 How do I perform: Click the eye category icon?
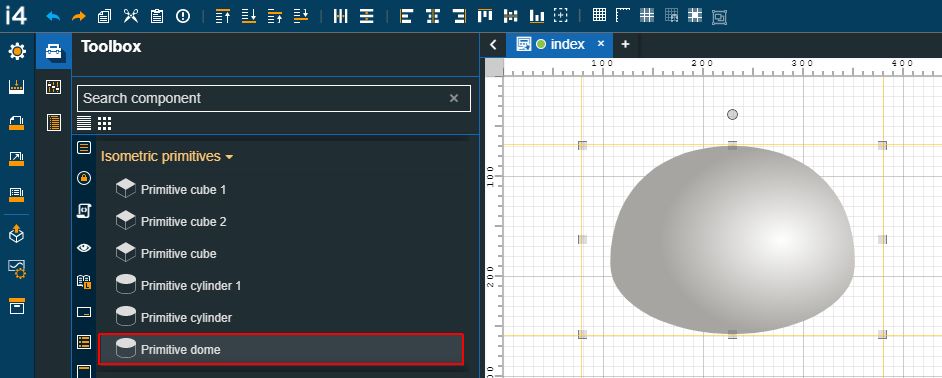[84, 247]
